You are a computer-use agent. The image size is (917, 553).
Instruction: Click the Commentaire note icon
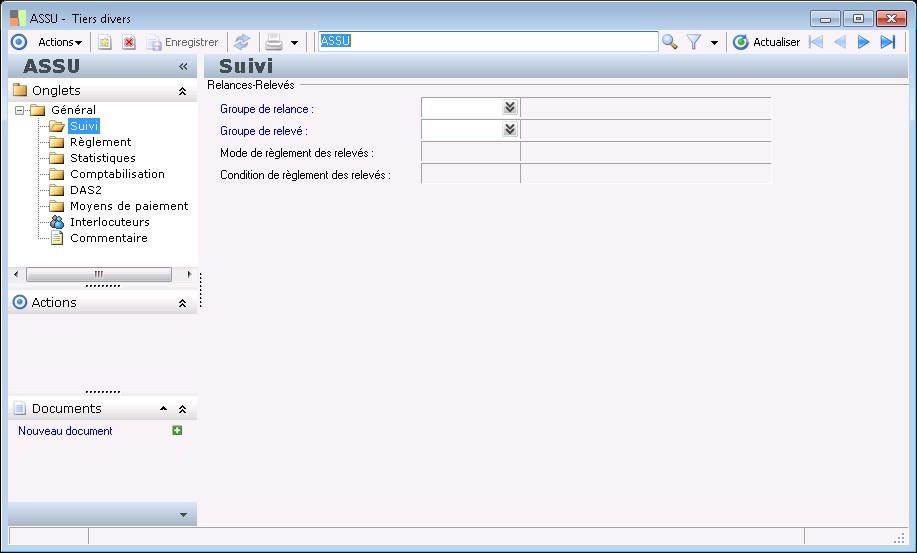(57, 238)
